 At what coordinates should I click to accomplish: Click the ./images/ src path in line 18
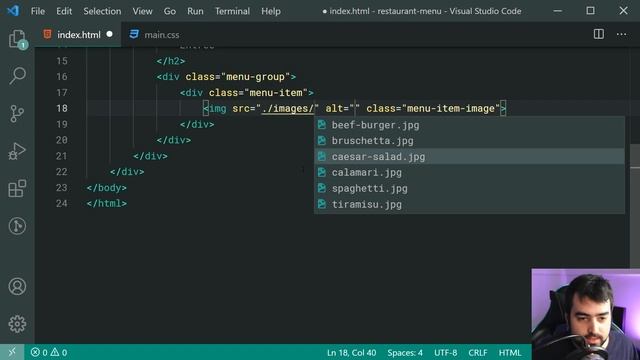(x=288, y=109)
